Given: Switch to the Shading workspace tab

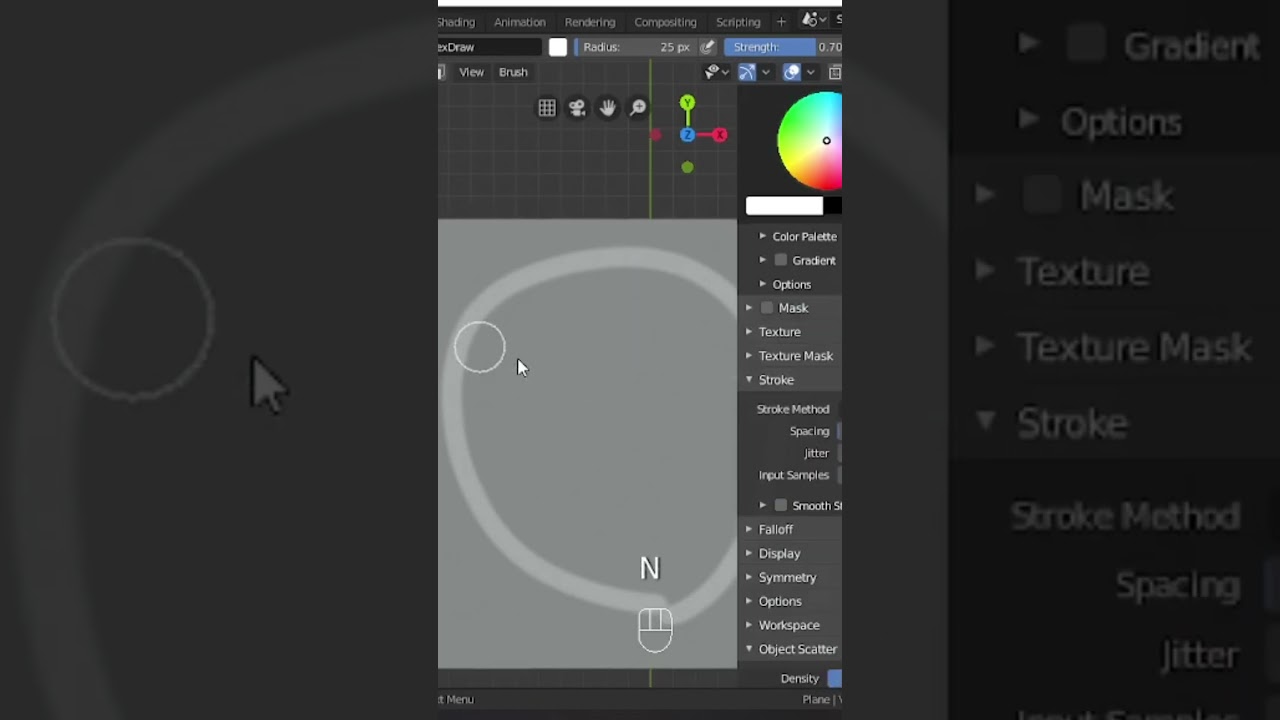Looking at the screenshot, I should (456, 22).
